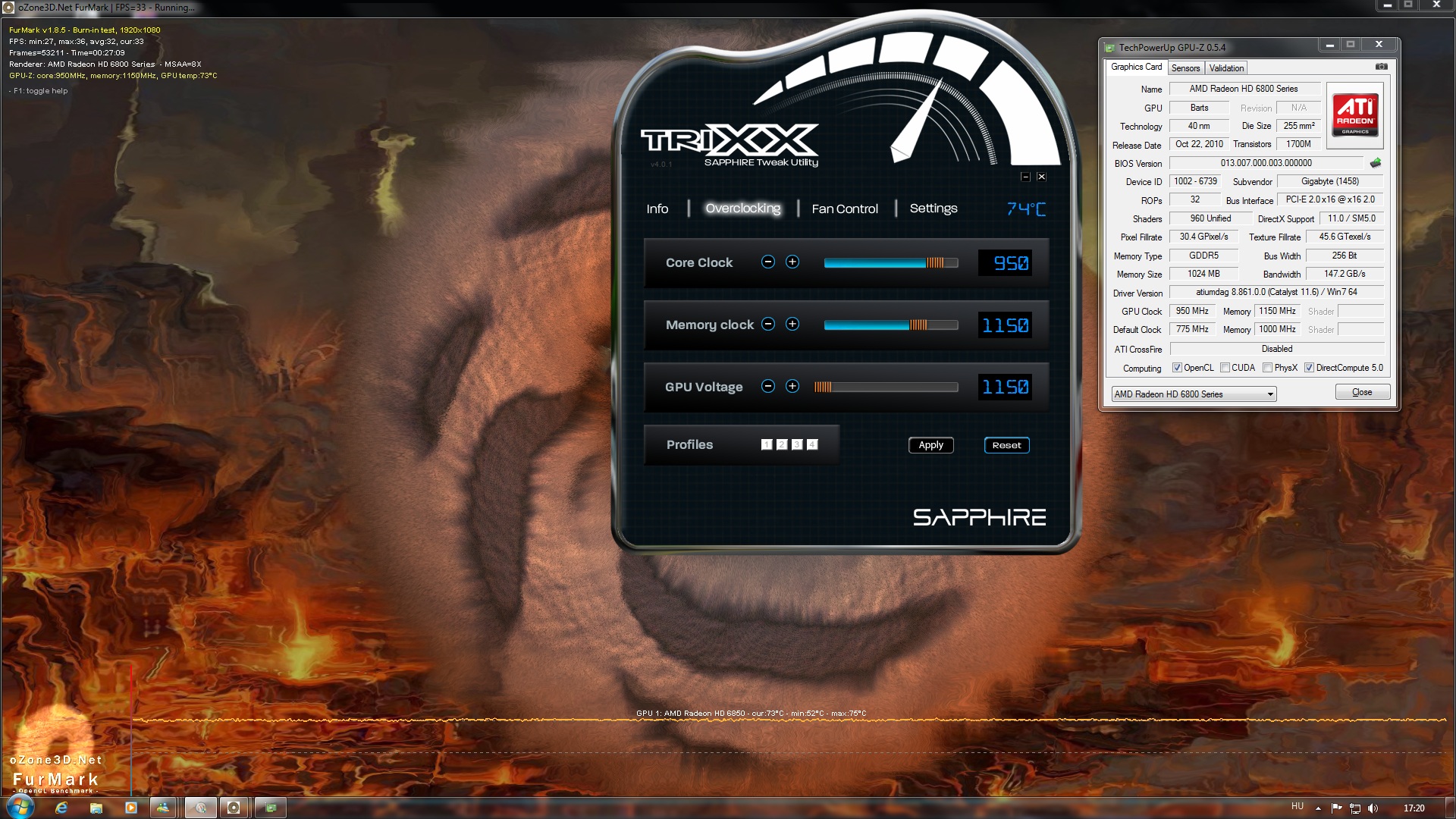1456x819 pixels.
Task: Toggle the DirectCompute 5.0 checkbox
Action: point(1309,368)
